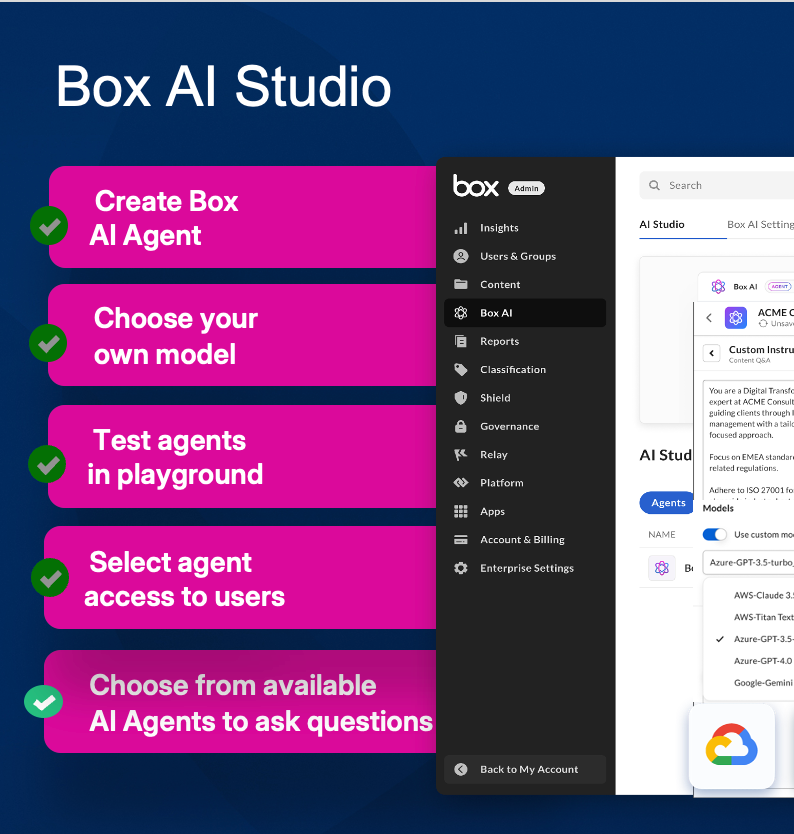Screen dimensions: 794x834
Task: Click the AGENT badge next to Box AI
Action: point(779,286)
